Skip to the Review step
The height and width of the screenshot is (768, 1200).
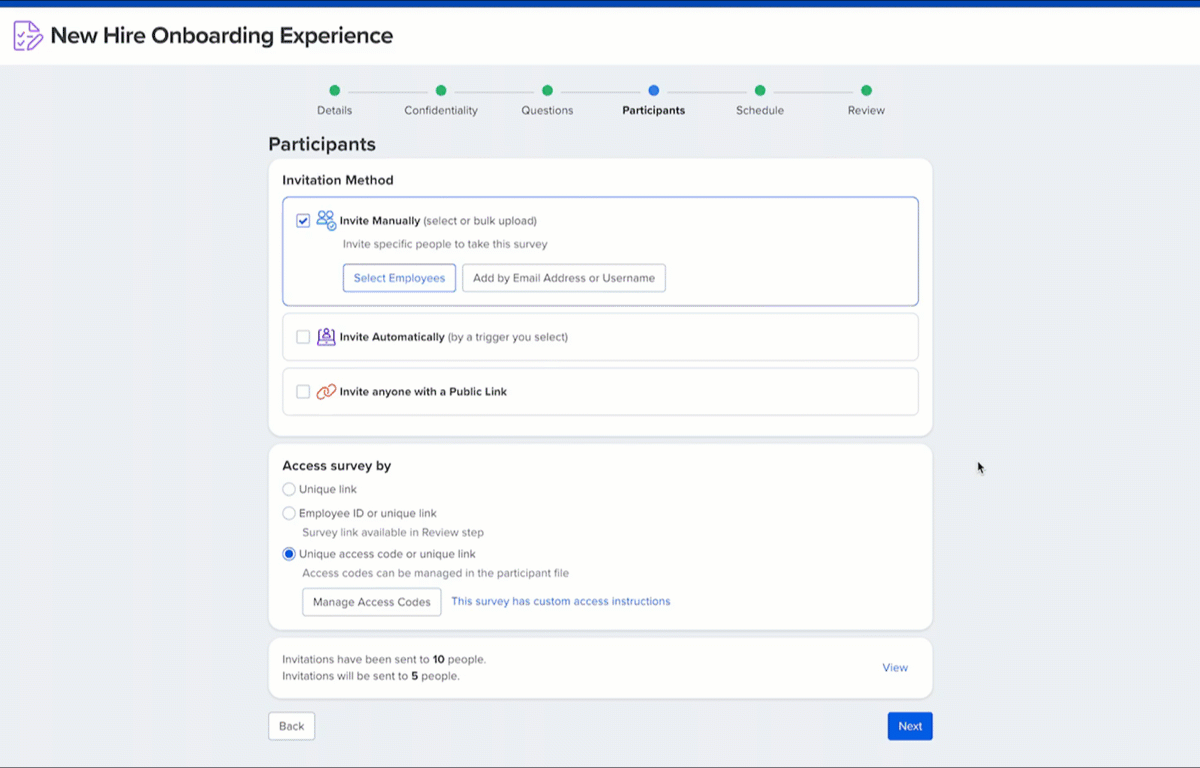coord(866,91)
